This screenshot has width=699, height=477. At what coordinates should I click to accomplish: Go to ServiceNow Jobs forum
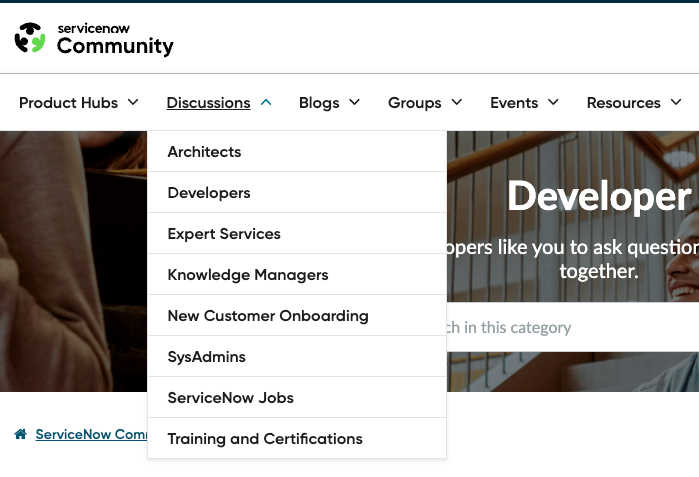tap(297, 398)
